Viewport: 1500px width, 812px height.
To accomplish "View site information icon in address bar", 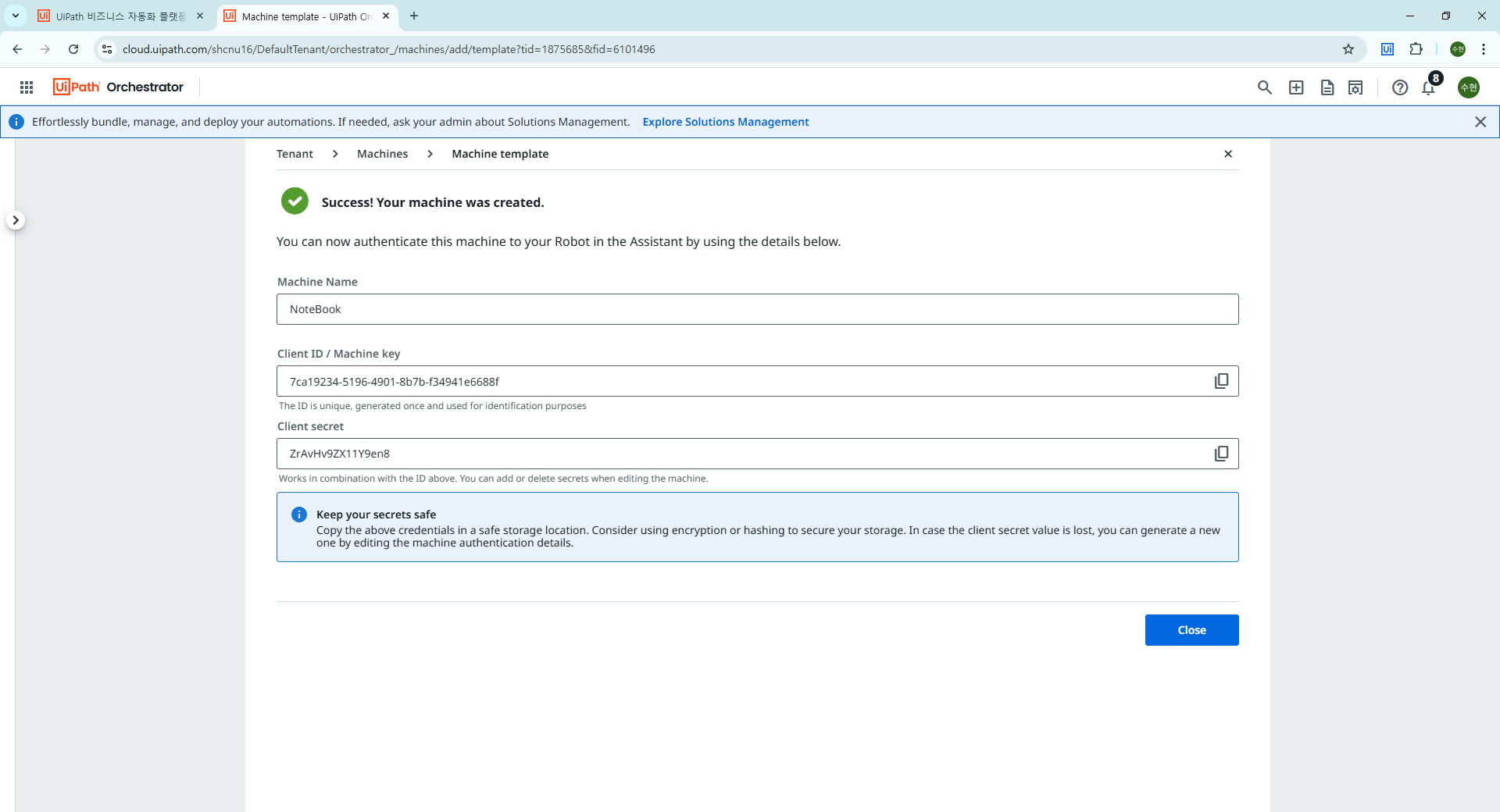I will pos(107,49).
